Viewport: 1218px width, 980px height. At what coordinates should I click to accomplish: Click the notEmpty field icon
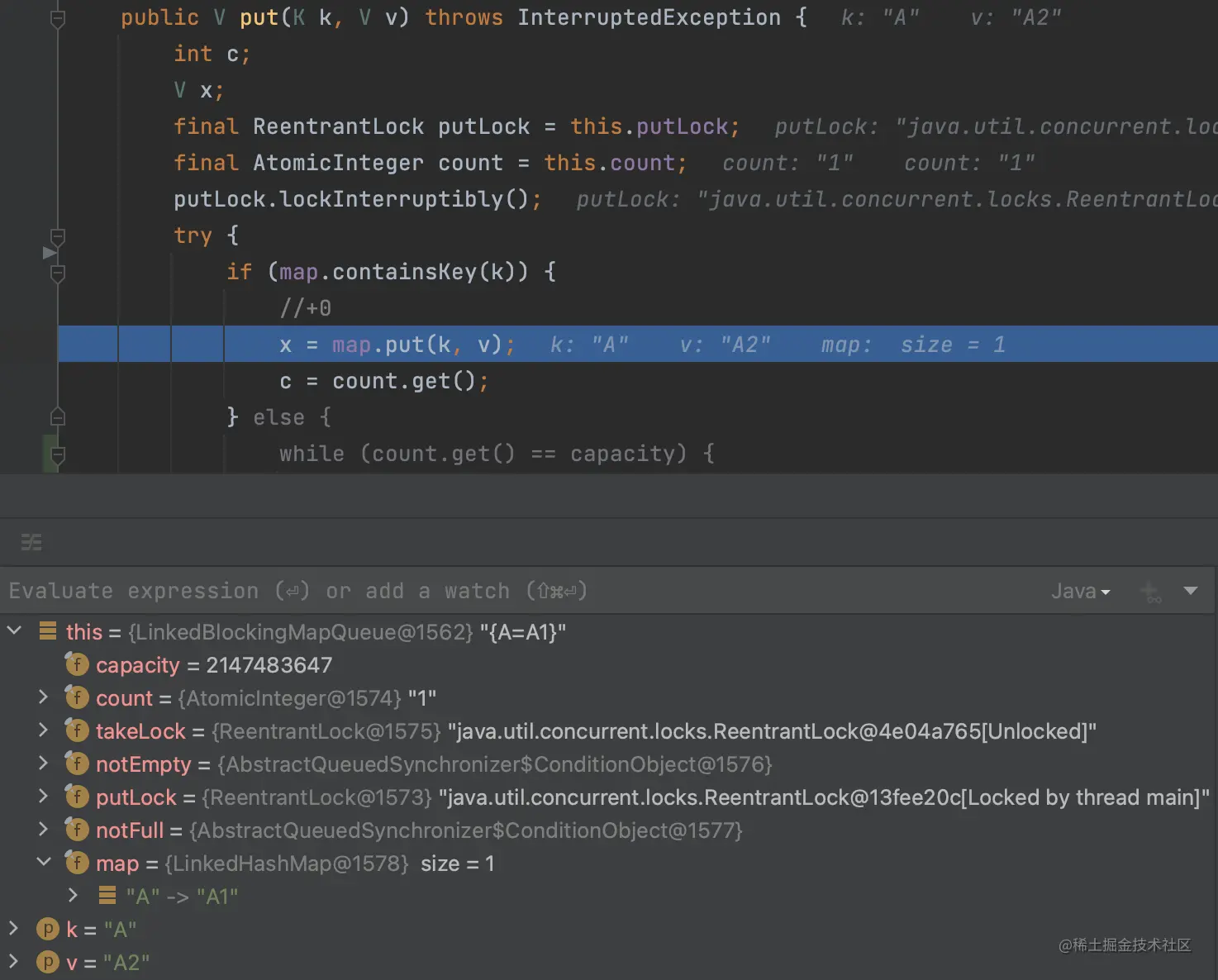[77, 764]
